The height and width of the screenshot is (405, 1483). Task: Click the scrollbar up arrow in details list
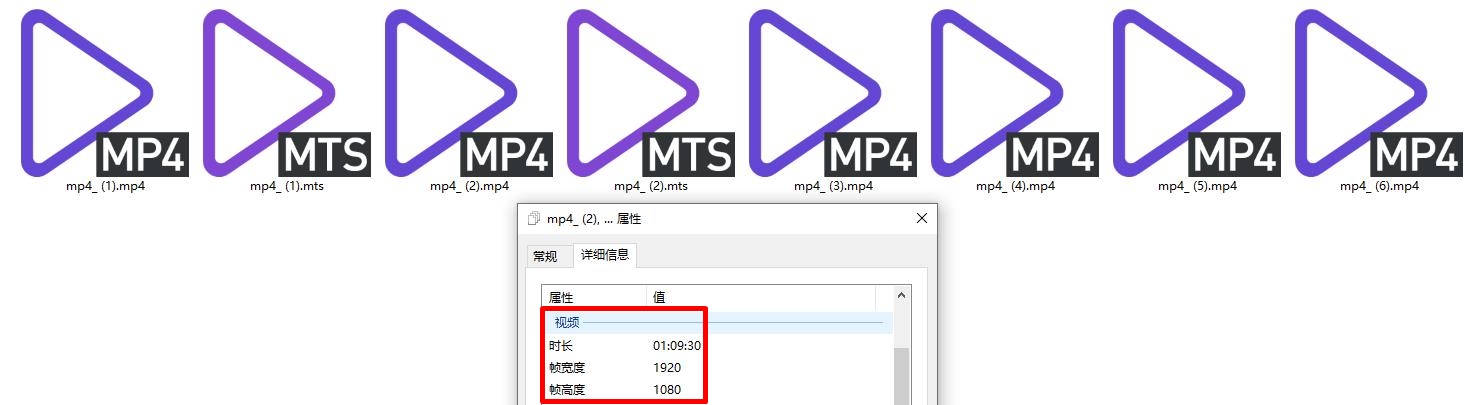tap(902, 296)
